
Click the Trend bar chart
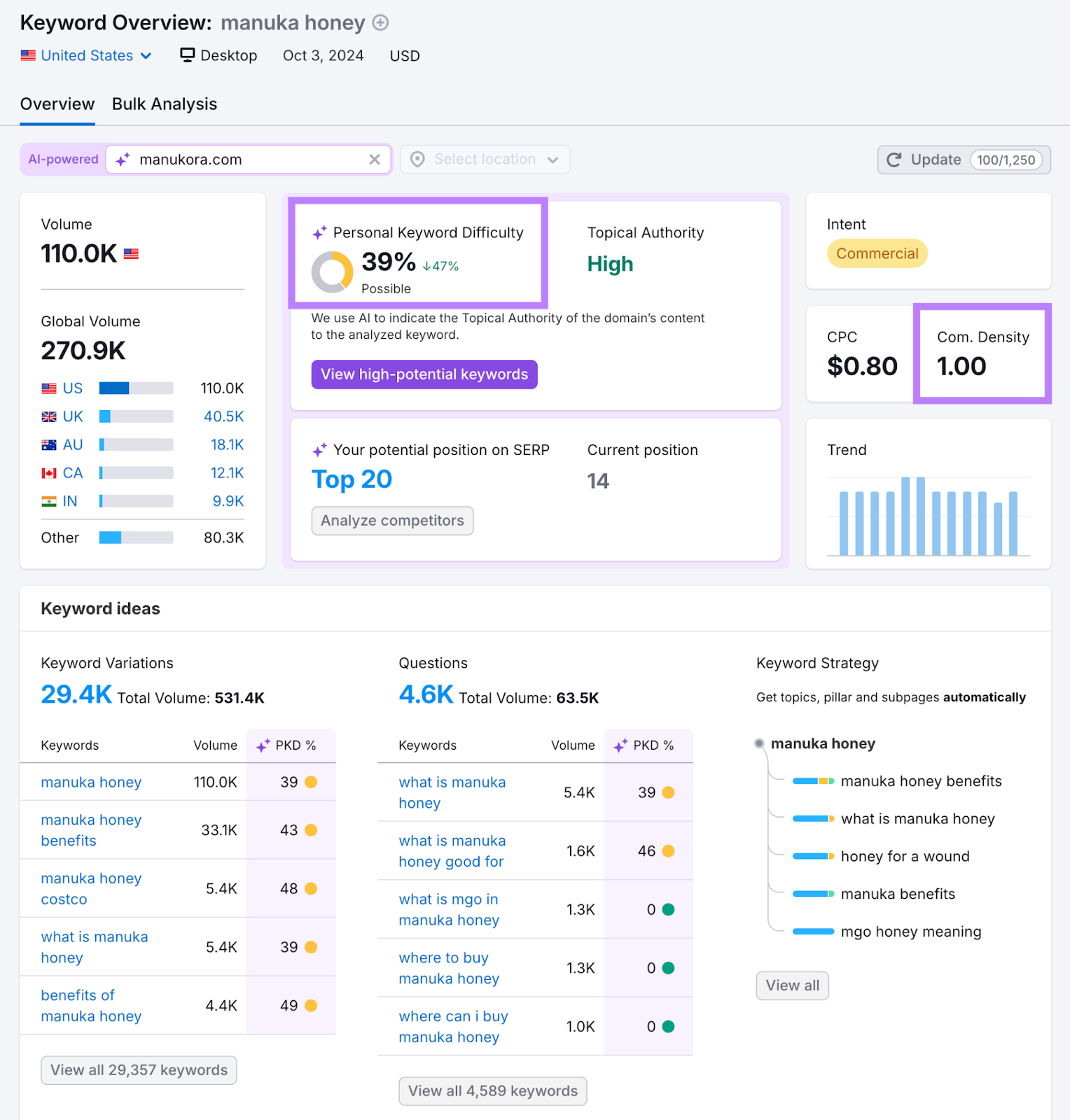[x=929, y=517]
